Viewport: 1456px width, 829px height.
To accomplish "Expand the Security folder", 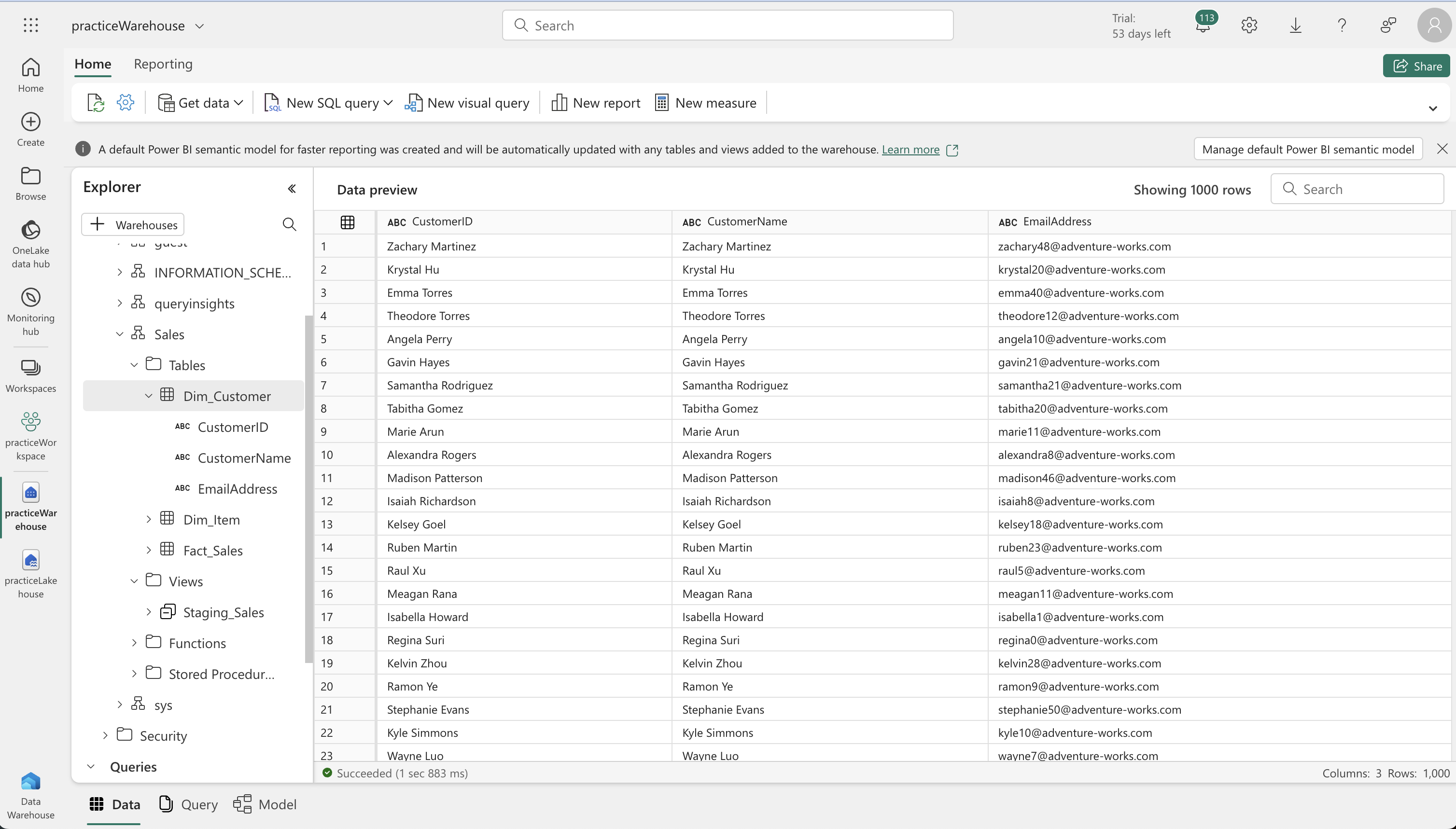I will point(105,735).
